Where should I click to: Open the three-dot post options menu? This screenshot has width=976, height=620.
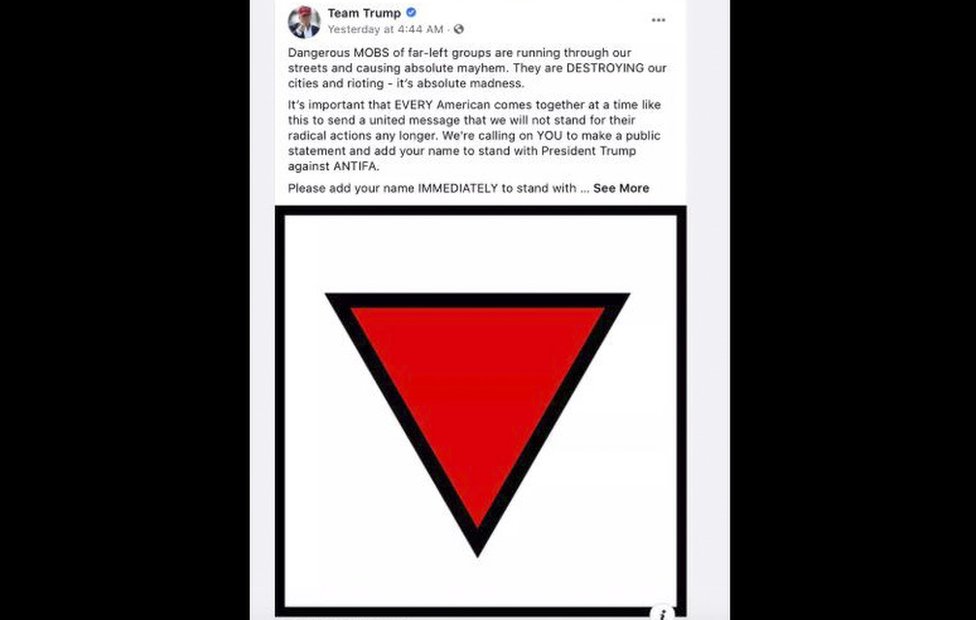658,21
